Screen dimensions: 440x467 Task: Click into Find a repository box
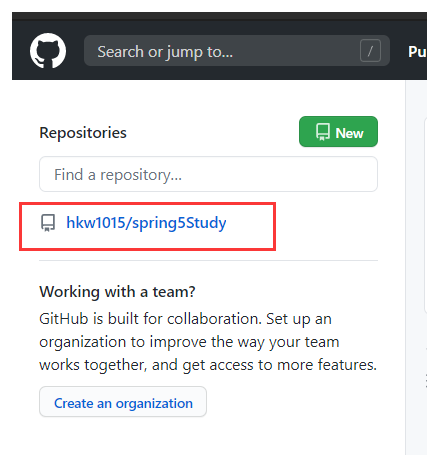208,174
